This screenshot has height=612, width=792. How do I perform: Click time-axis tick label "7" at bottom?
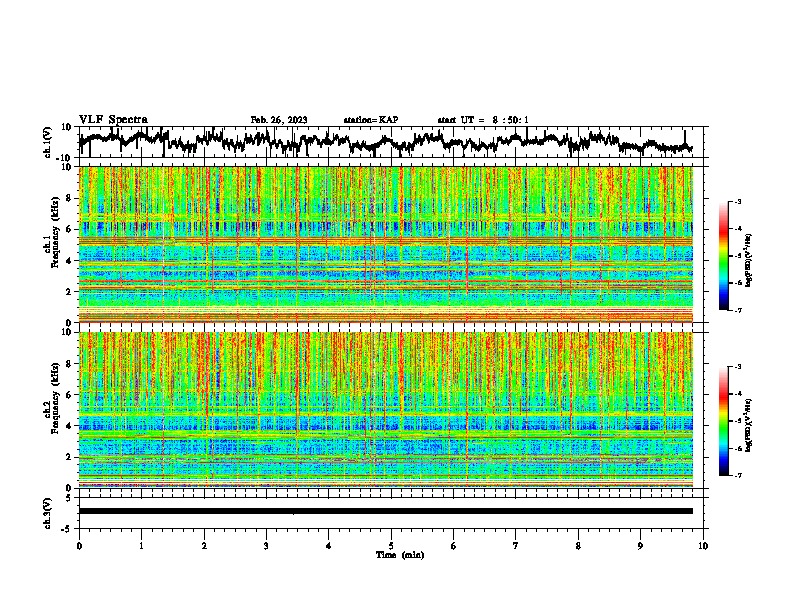click(516, 546)
